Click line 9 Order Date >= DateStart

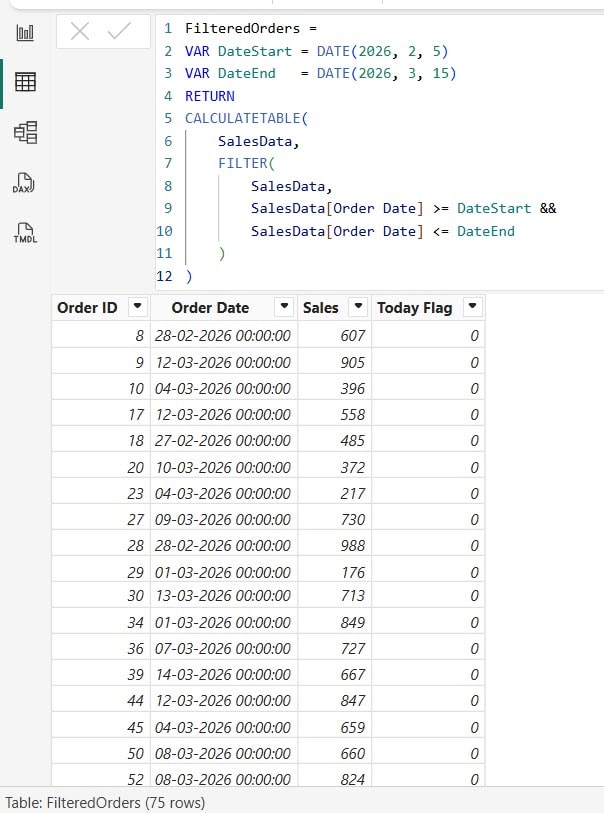pyautogui.click(x=403, y=208)
